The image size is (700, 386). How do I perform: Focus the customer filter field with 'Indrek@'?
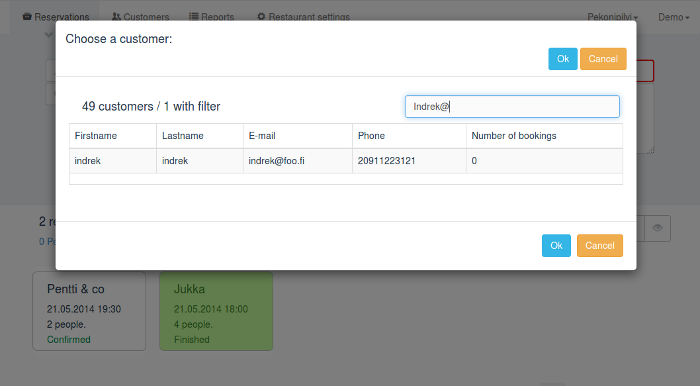(x=512, y=107)
